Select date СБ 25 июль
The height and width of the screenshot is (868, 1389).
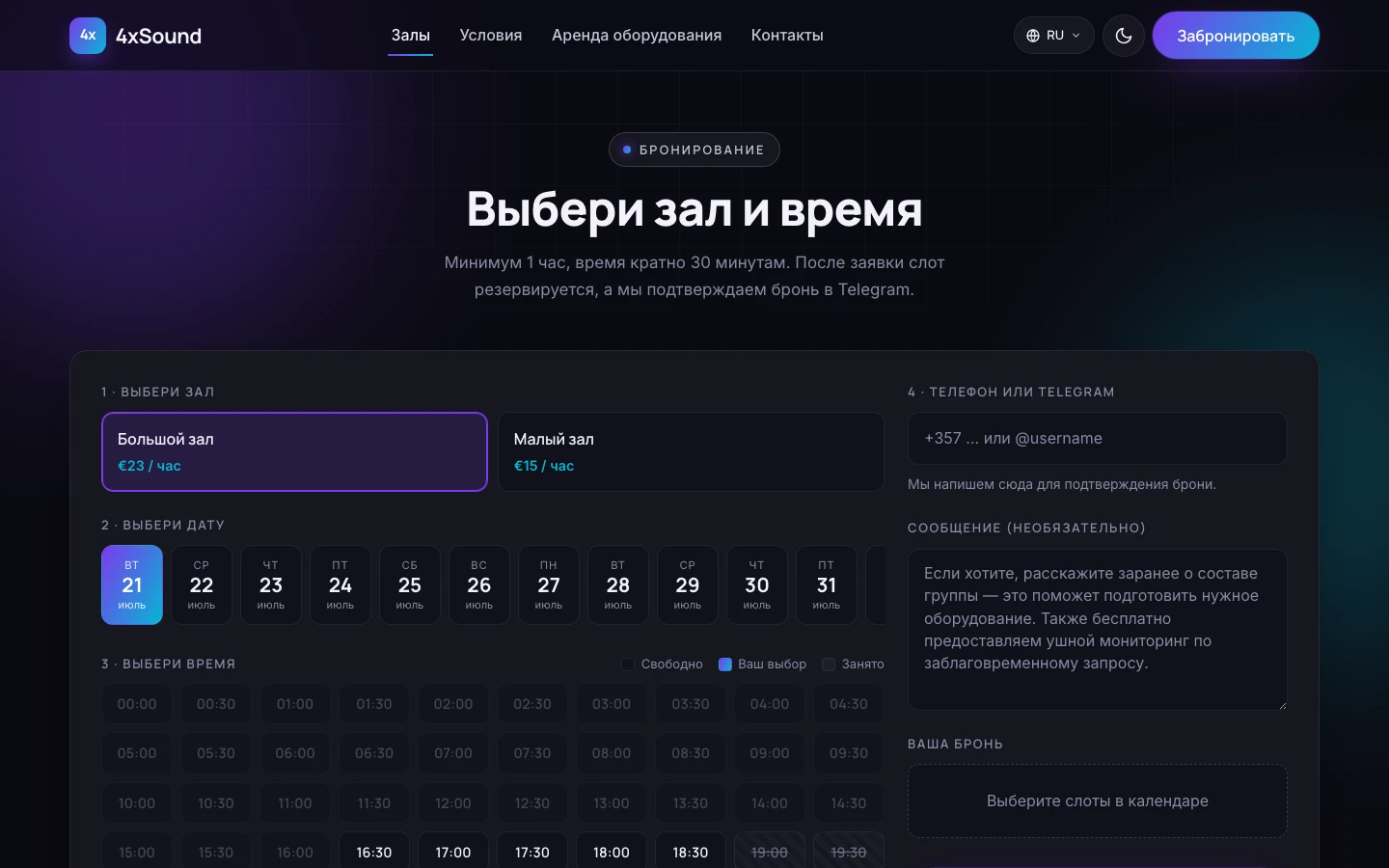pos(410,584)
